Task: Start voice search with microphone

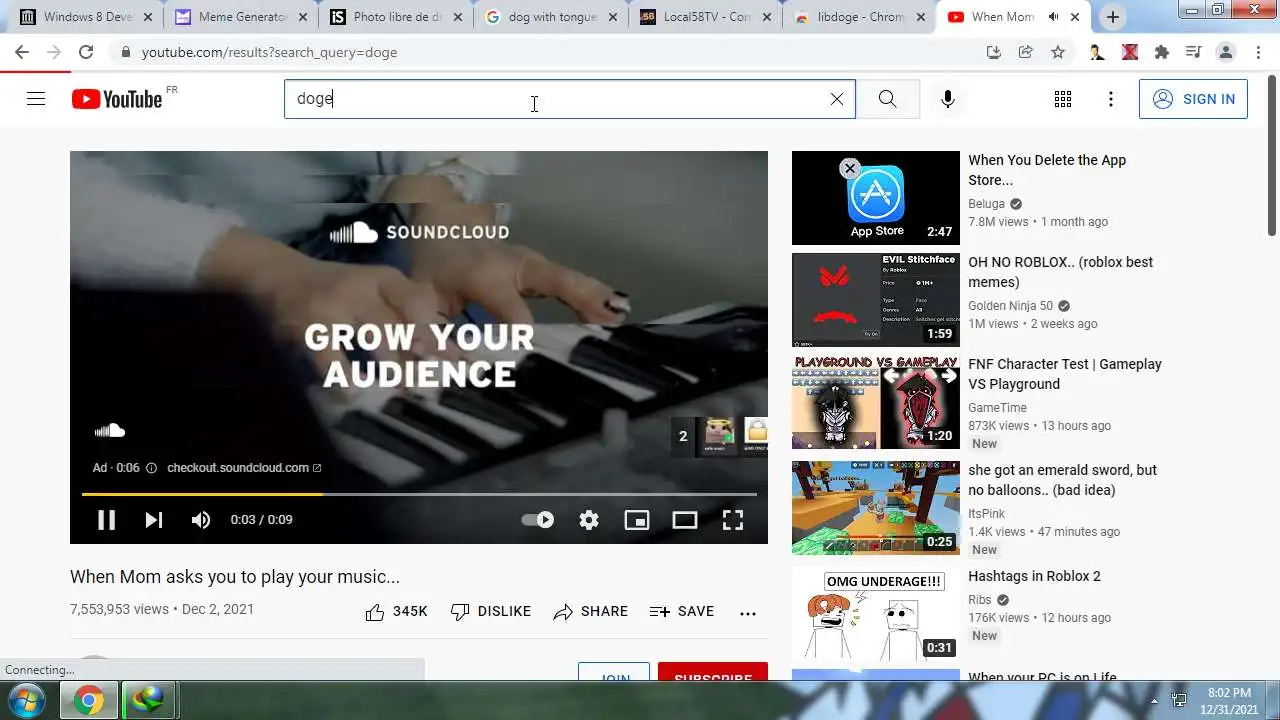Action: click(x=948, y=99)
